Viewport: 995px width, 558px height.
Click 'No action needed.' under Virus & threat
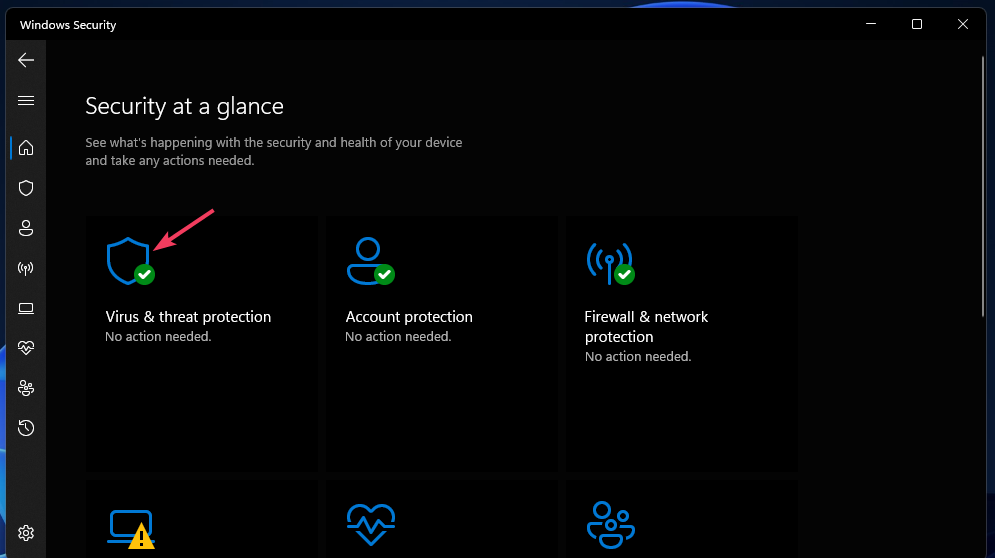click(158, 336)
